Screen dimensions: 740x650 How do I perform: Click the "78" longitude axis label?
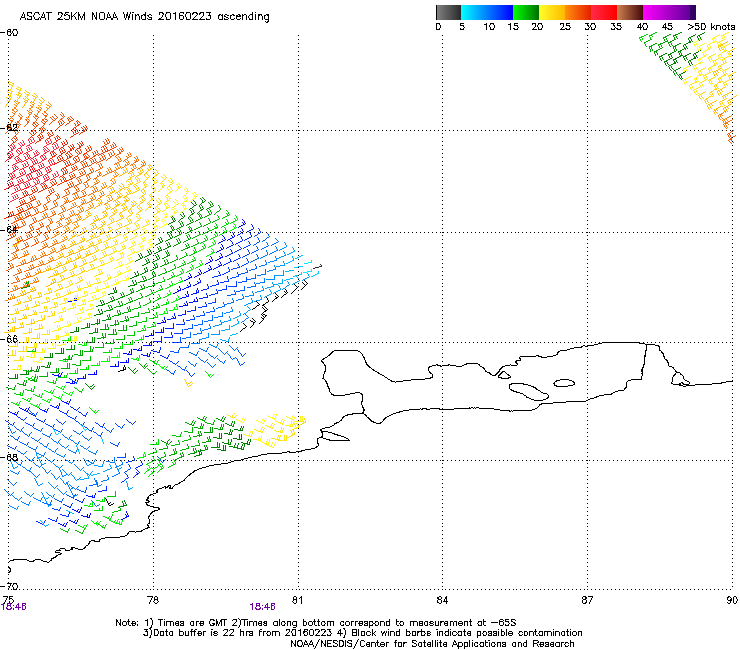(153, 600)
